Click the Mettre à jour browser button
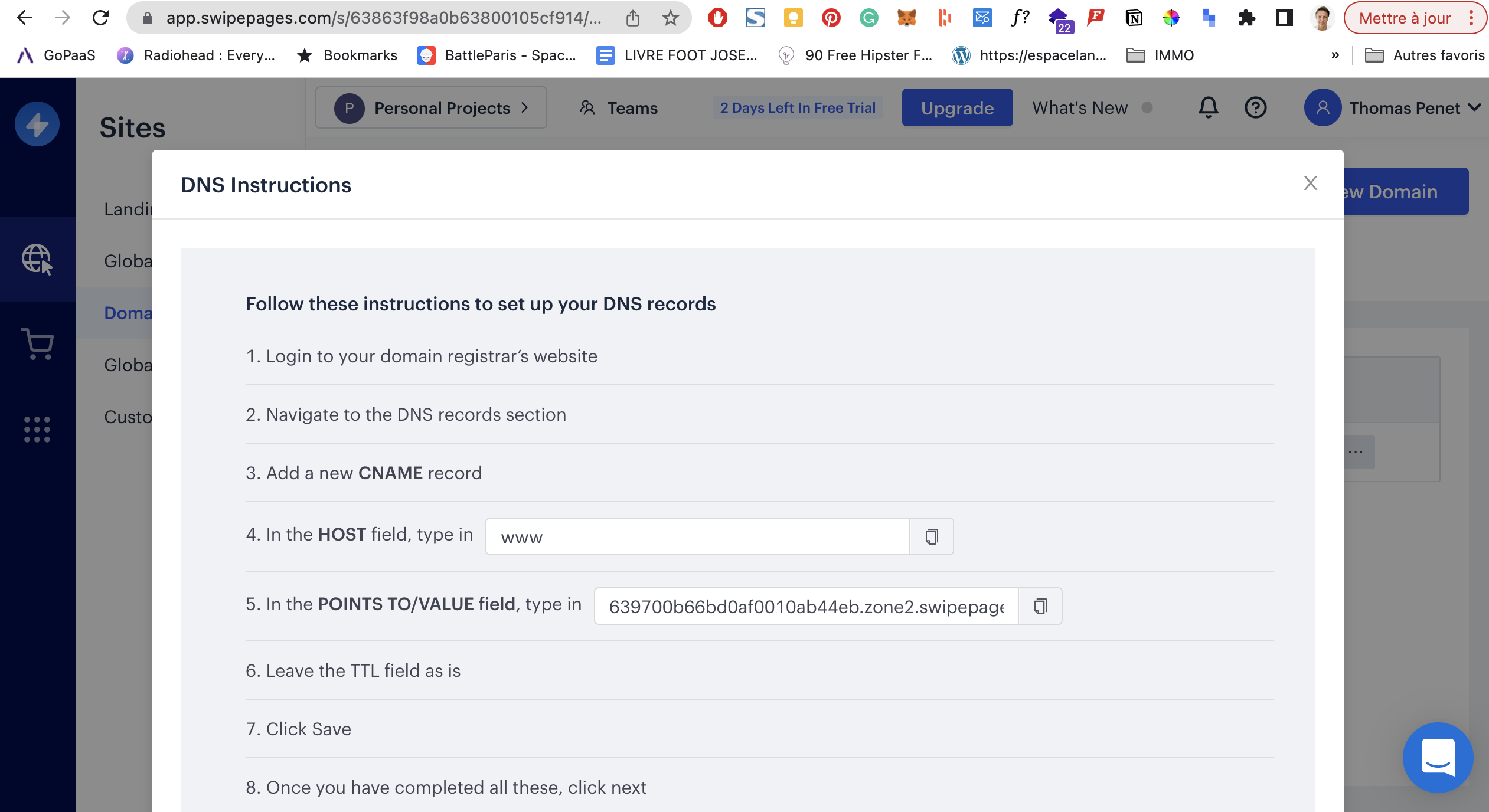The image size is (1489, 812). point(1405,18)
